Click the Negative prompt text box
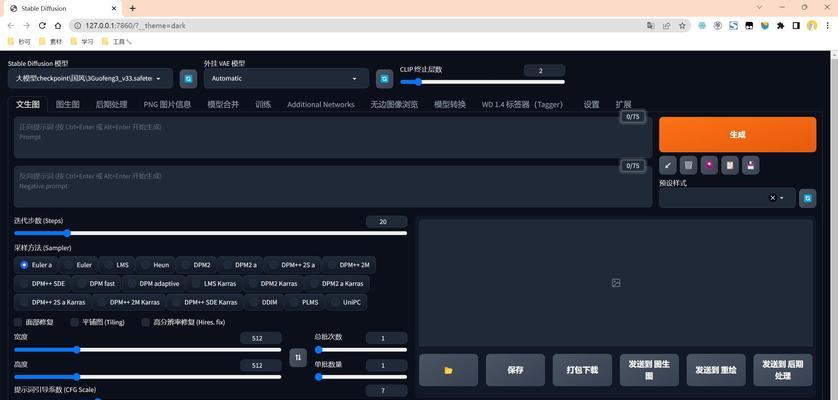 pos(333,187)
